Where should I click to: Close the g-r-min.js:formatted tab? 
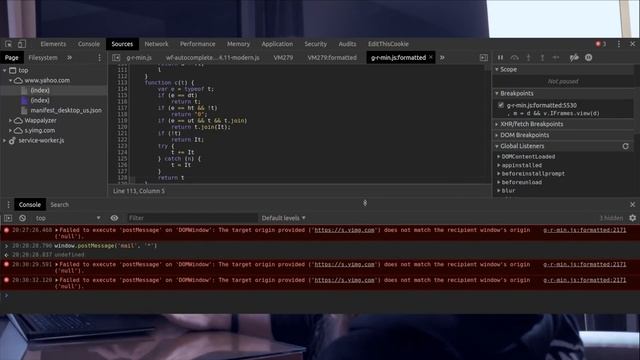click(431, 58)
